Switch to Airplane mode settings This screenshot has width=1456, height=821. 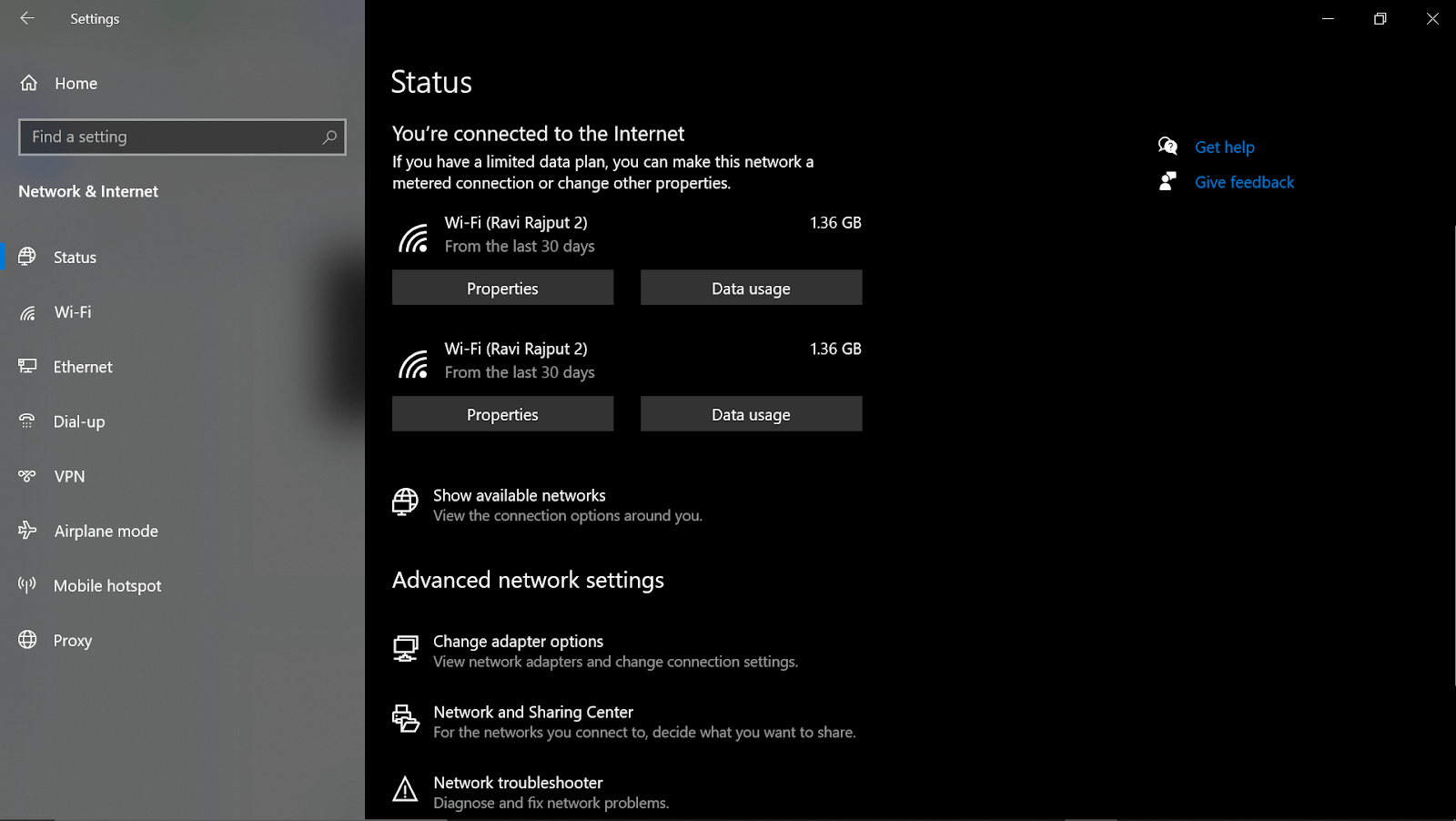(106, 531)
